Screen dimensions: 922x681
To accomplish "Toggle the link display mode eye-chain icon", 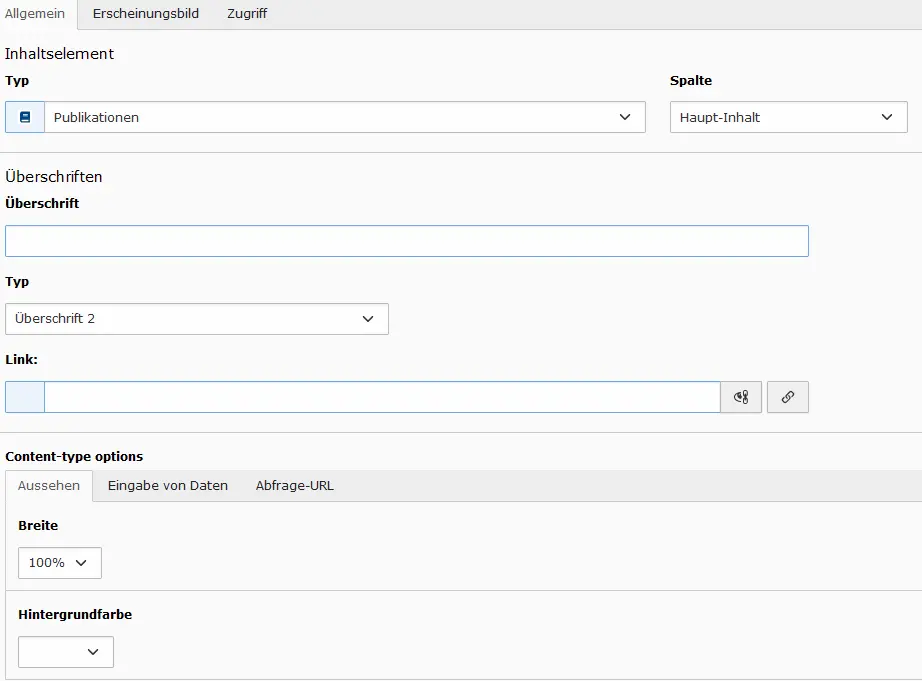I will click(741, 397).
